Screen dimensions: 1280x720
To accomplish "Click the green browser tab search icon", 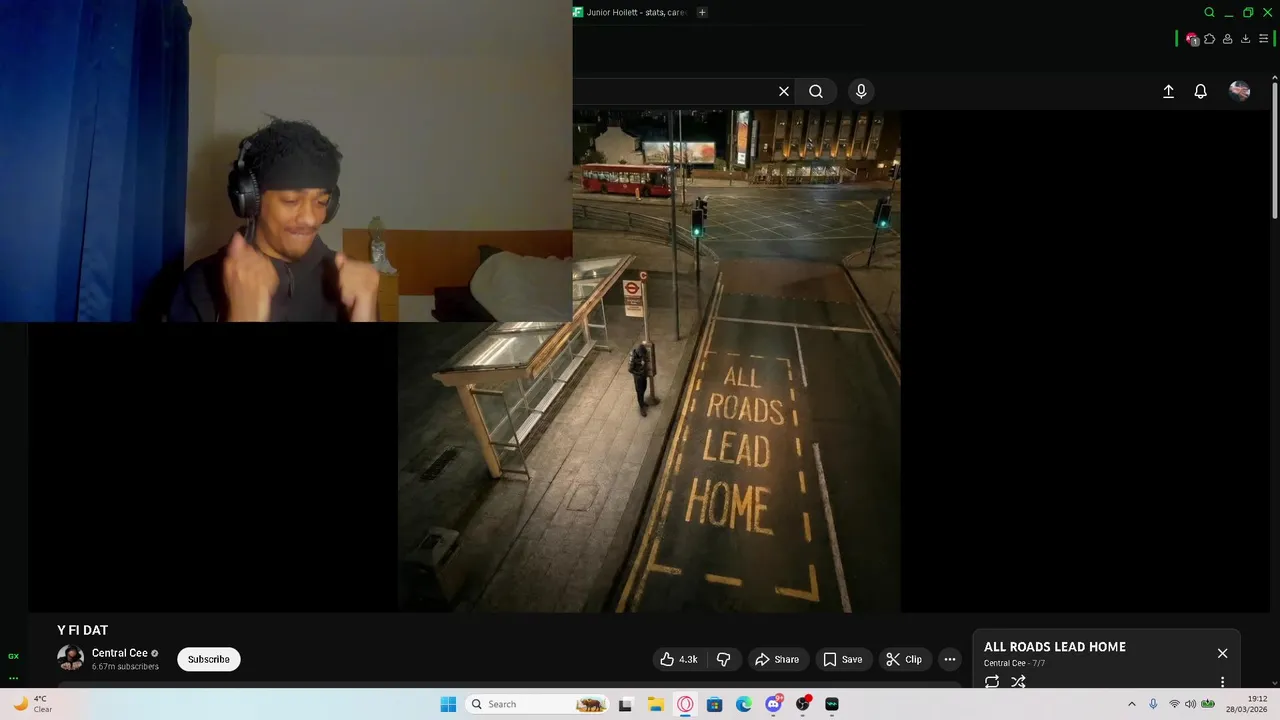I will pyautogui.click(x=1209, y=12).
